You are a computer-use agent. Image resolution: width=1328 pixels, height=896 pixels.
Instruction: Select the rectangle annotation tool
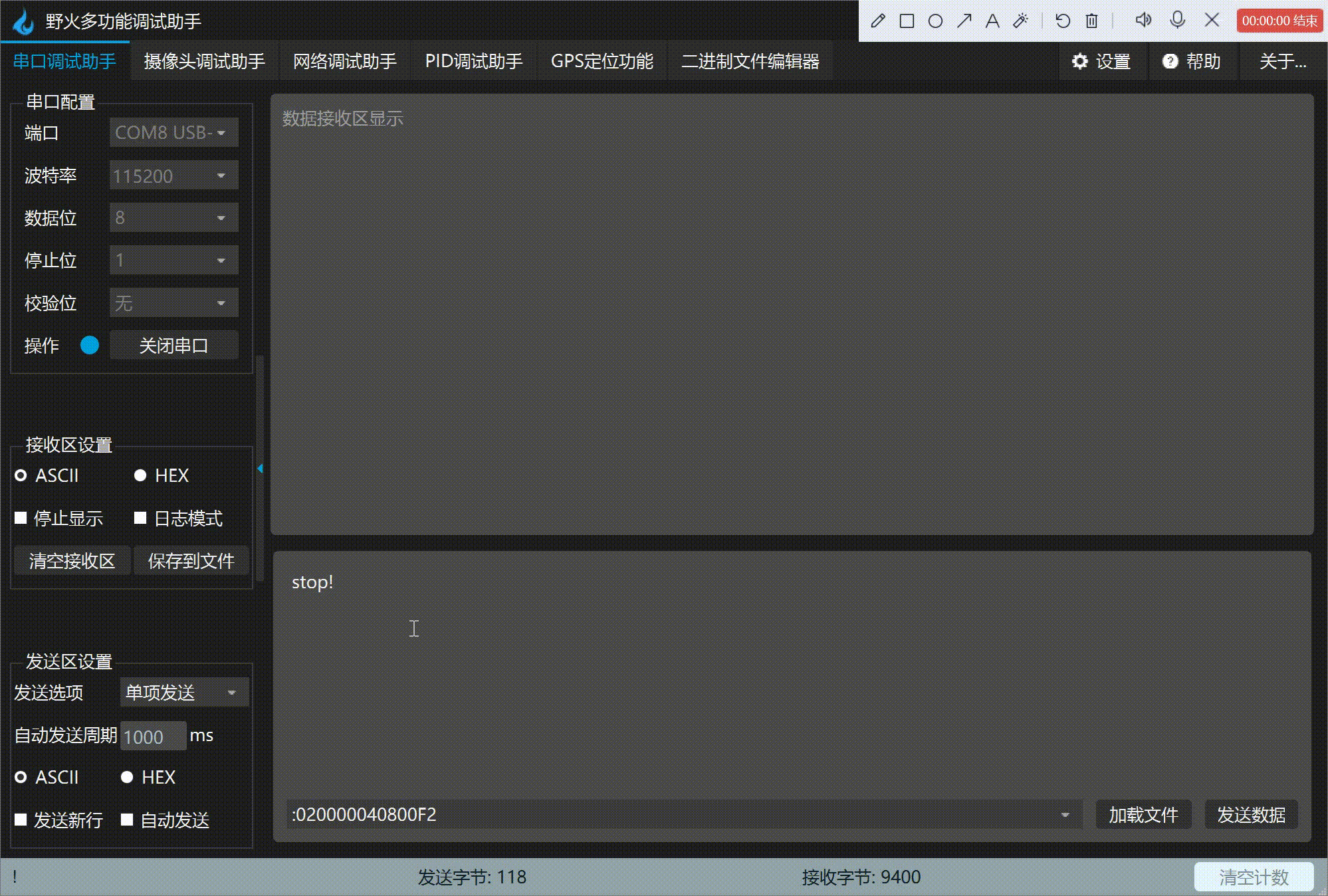pos(907,21)
